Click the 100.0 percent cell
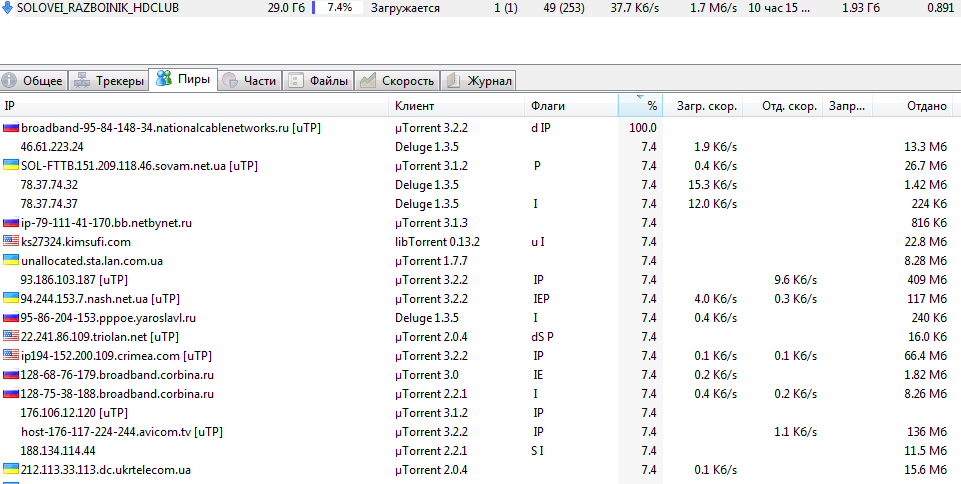 pyautogui.click(x=644, y=128)
